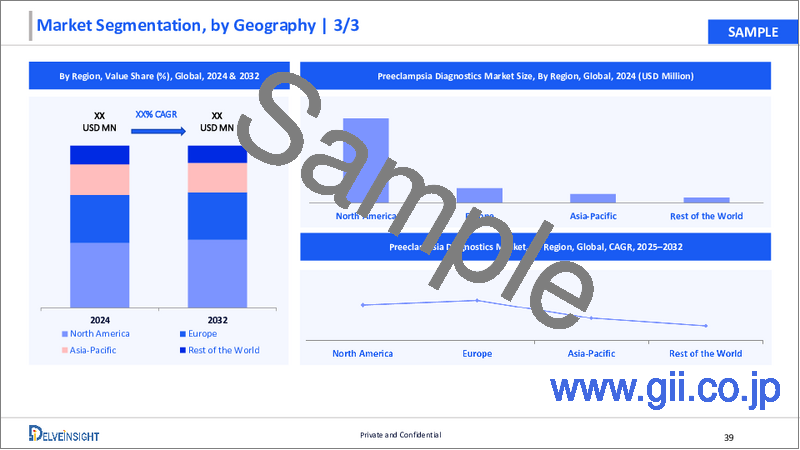
Task: Click the North America legend color square
Action: [x=66, y=334]
